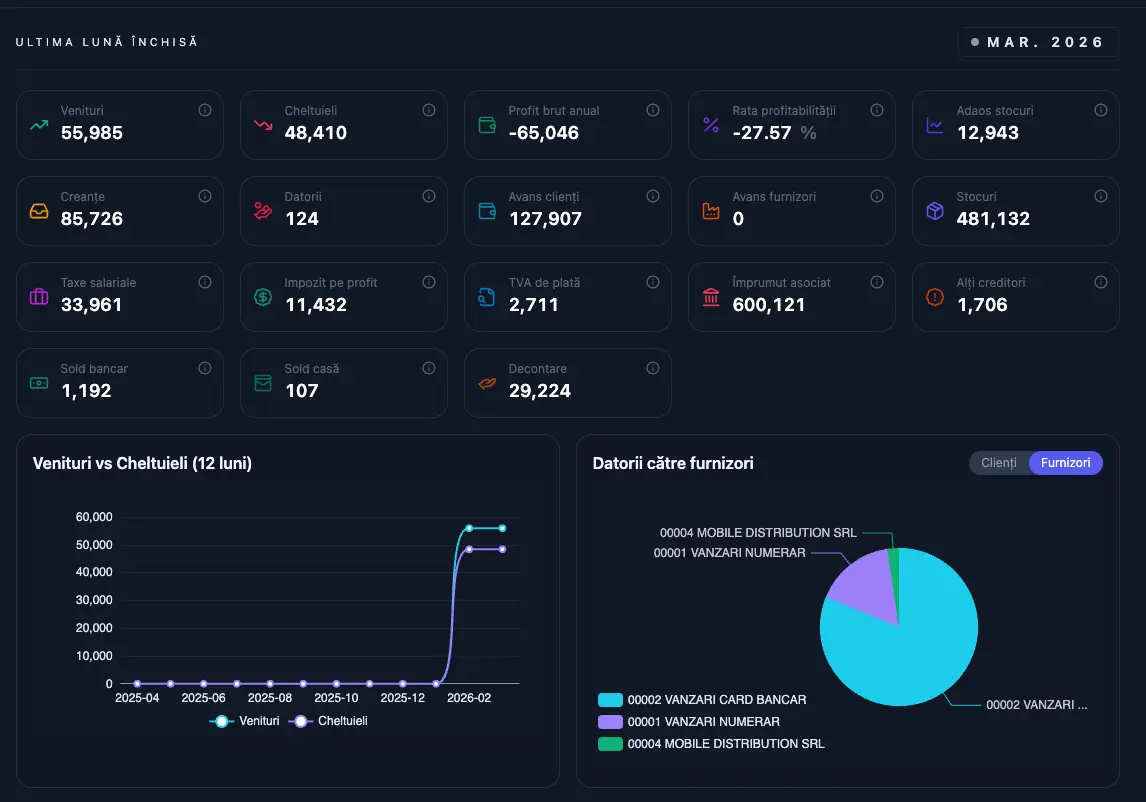1146x802 pixels.
Task: Open info tooltip on Stocuri card
Action: (1101, 196)
